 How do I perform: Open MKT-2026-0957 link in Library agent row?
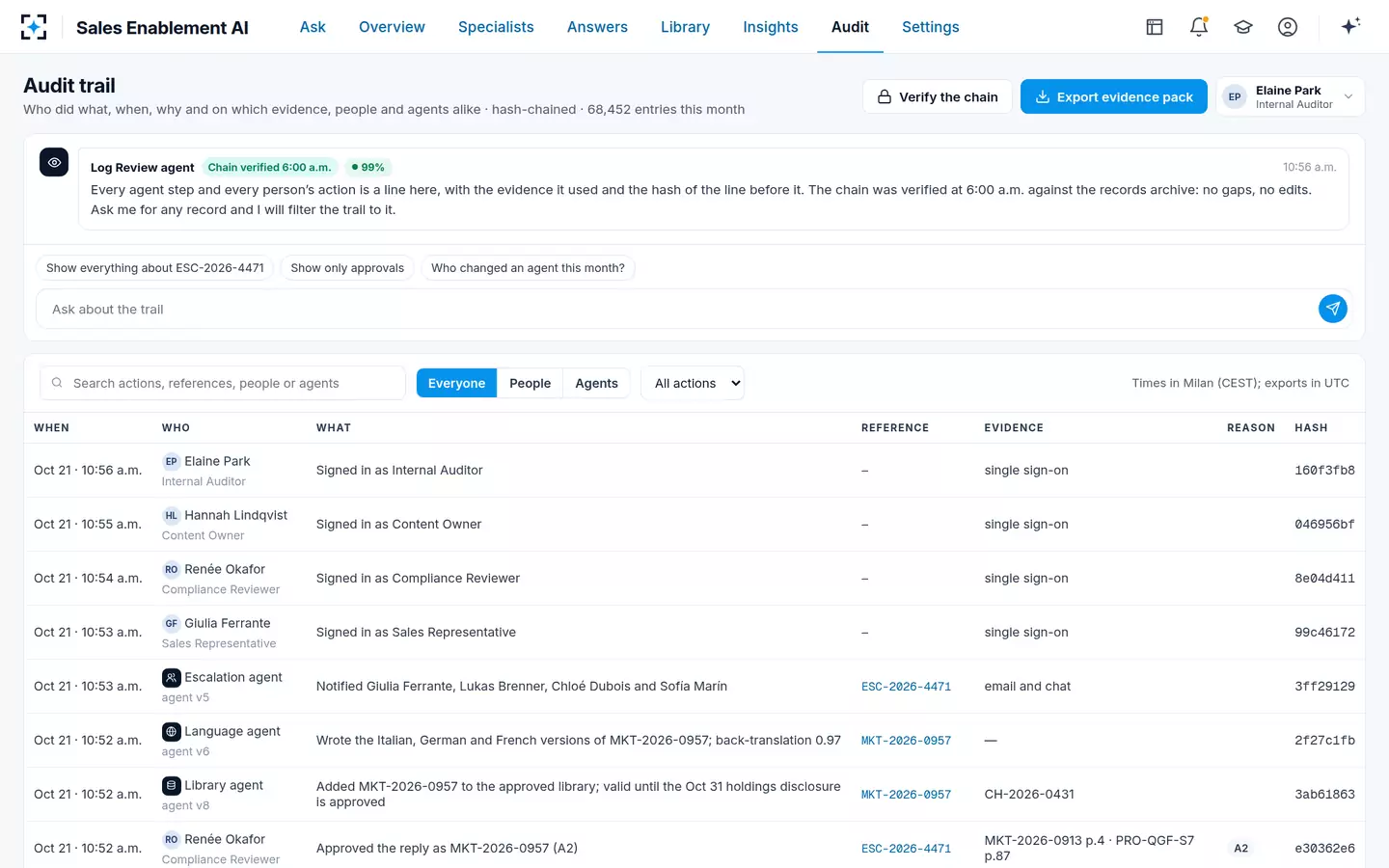point(906,795)
